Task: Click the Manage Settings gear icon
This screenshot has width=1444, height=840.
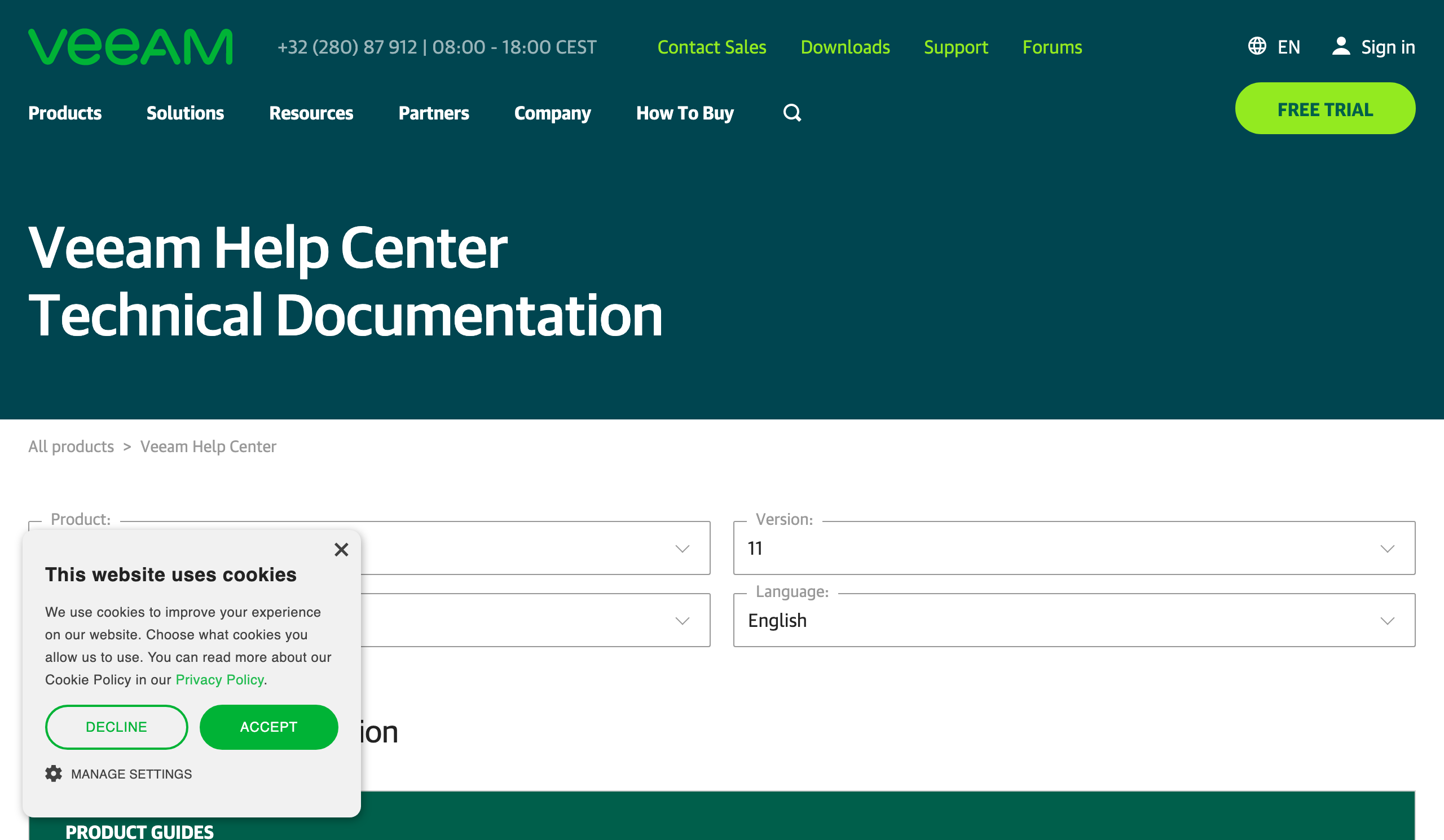Action: click(53, 773)
